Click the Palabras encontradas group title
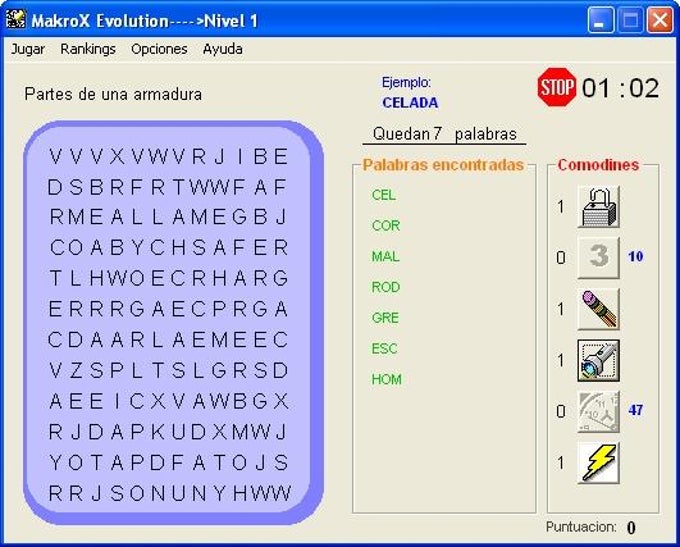 pyautogui.click(x=443, y=165)
